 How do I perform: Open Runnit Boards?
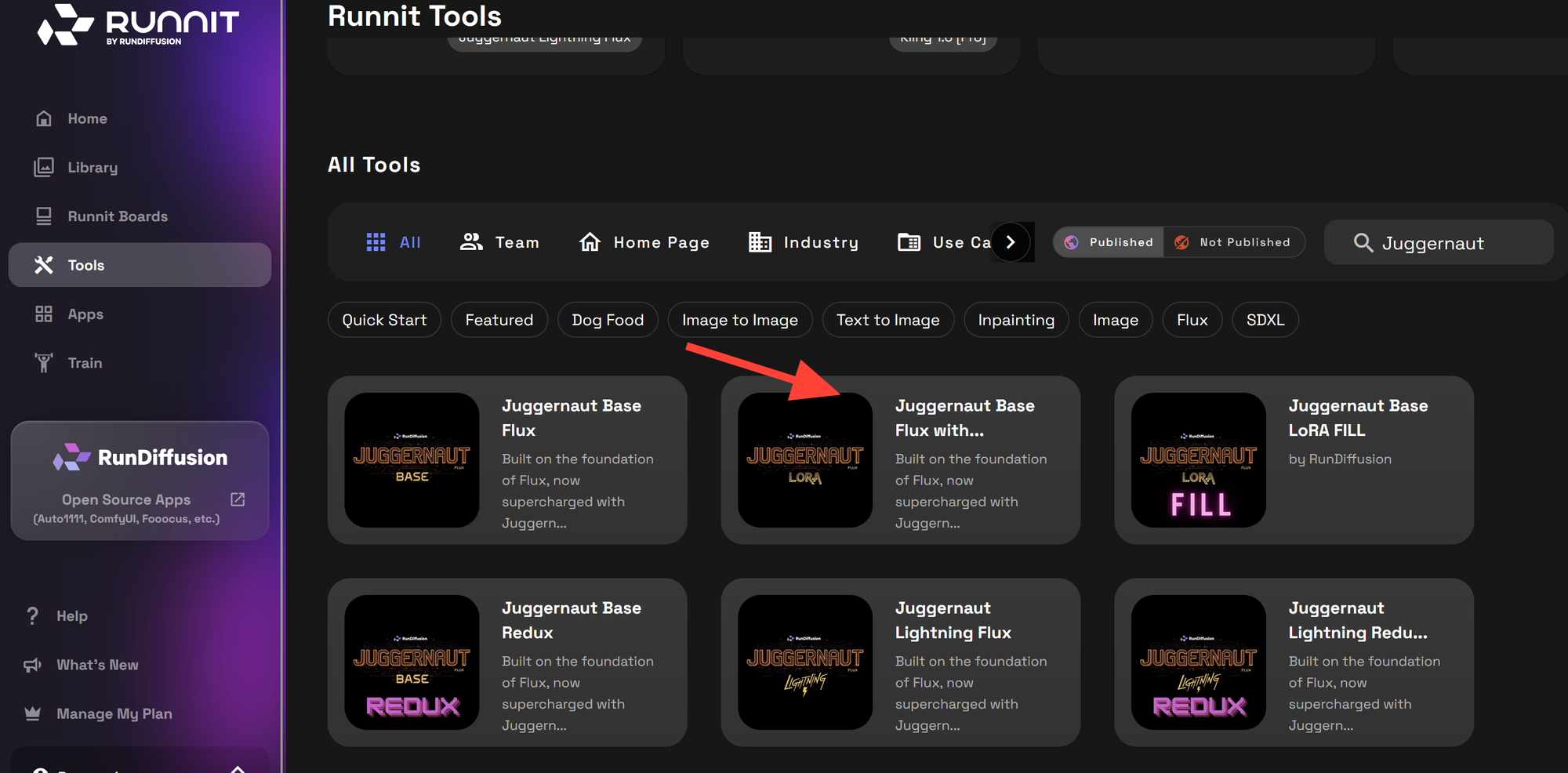pyautogui.click(x=118, y=216)
